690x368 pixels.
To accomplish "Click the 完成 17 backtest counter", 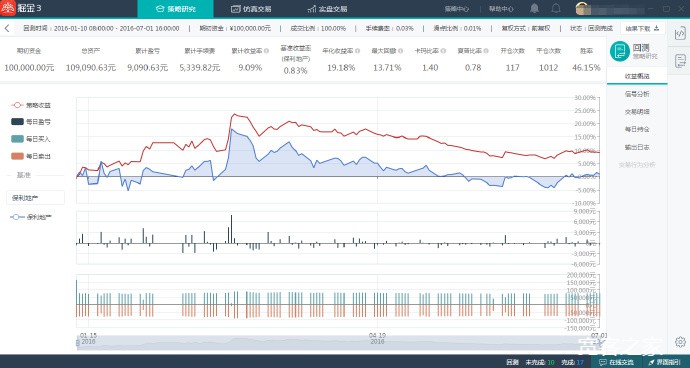I will tap(573, 362).
